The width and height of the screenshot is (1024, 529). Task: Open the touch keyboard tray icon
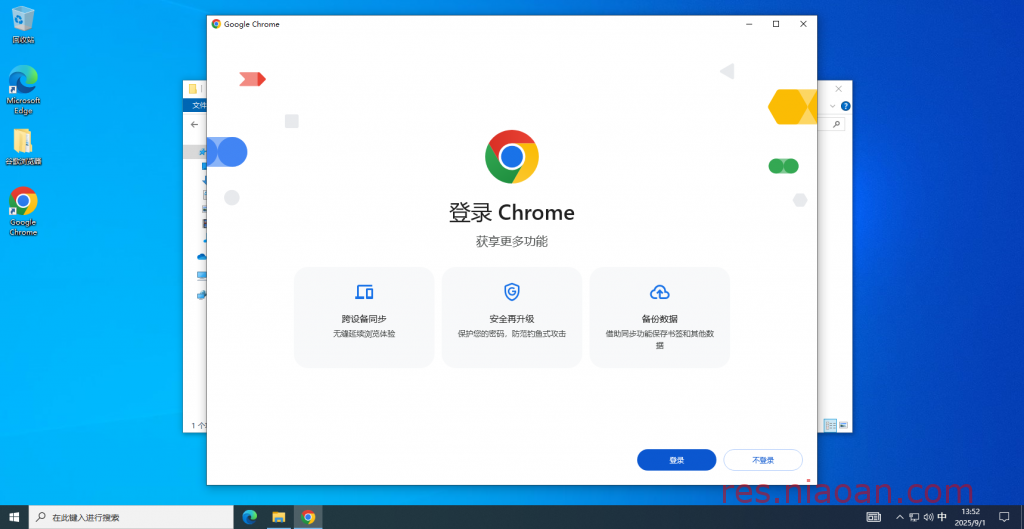pyautogui.click(x=873, y=517)
